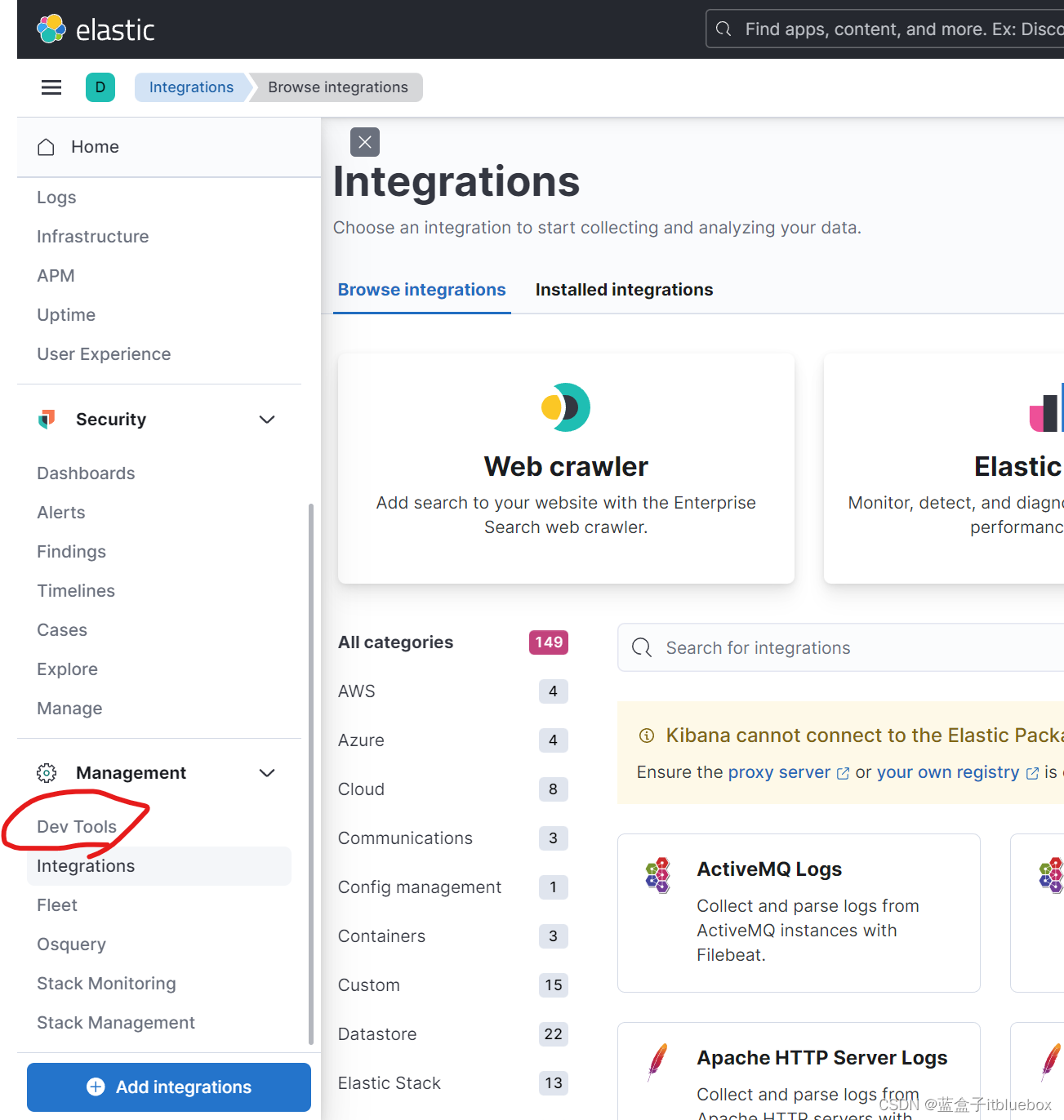Switch to Browse integrations tab
The width and height of the screenshot is (1064, 1120).
pyautogui.click(x=422, y=290)
